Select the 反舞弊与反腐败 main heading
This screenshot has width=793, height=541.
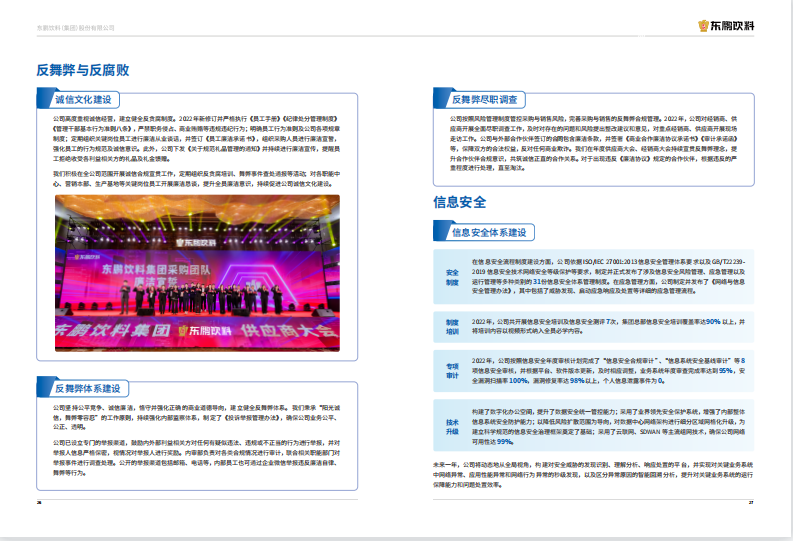point(83,70)
